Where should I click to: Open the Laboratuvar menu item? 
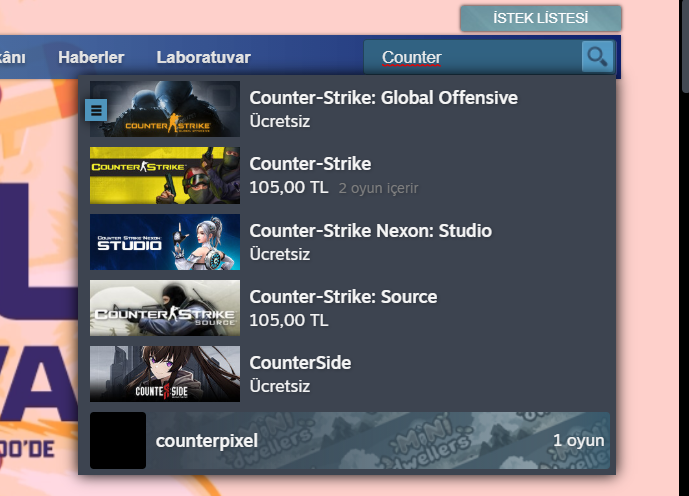pos(203,57)
